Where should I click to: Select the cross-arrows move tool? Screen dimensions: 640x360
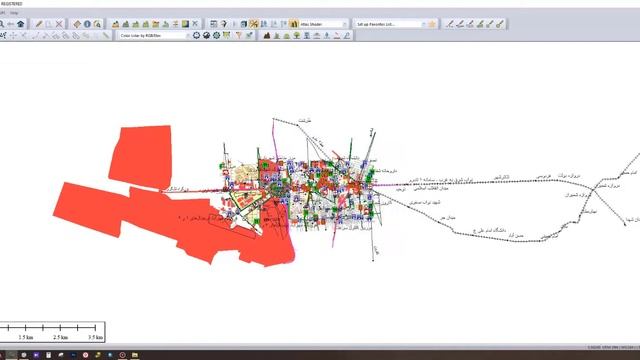tap(13, 36)
